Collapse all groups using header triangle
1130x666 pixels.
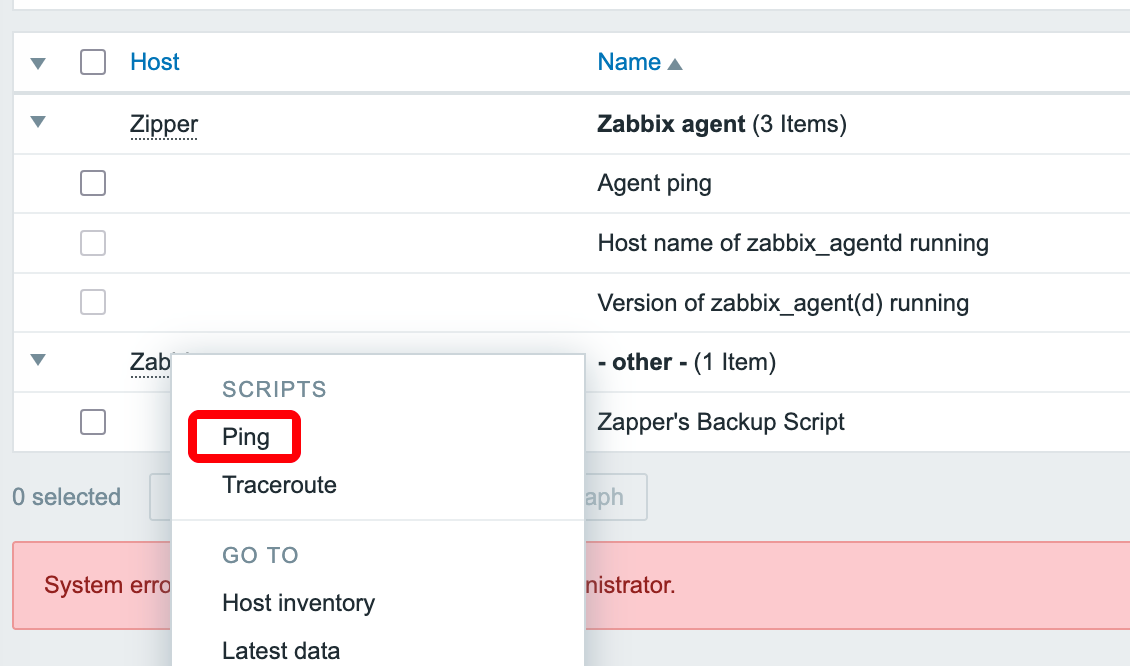coord(38,63)
